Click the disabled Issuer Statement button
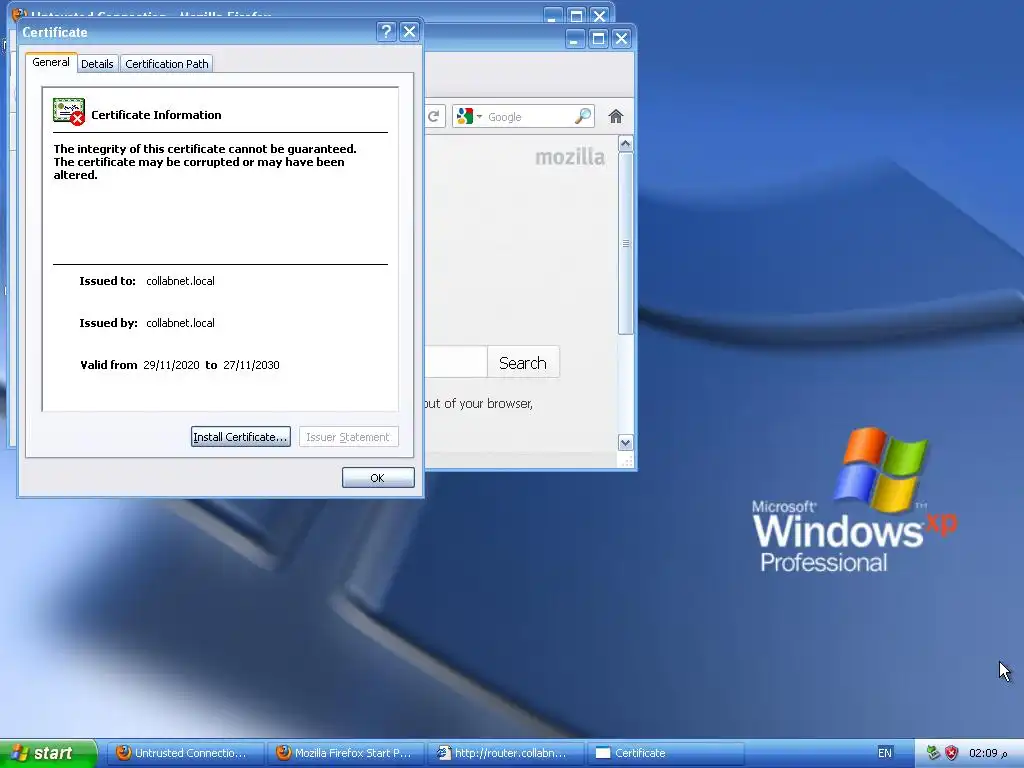 [348, 437]
